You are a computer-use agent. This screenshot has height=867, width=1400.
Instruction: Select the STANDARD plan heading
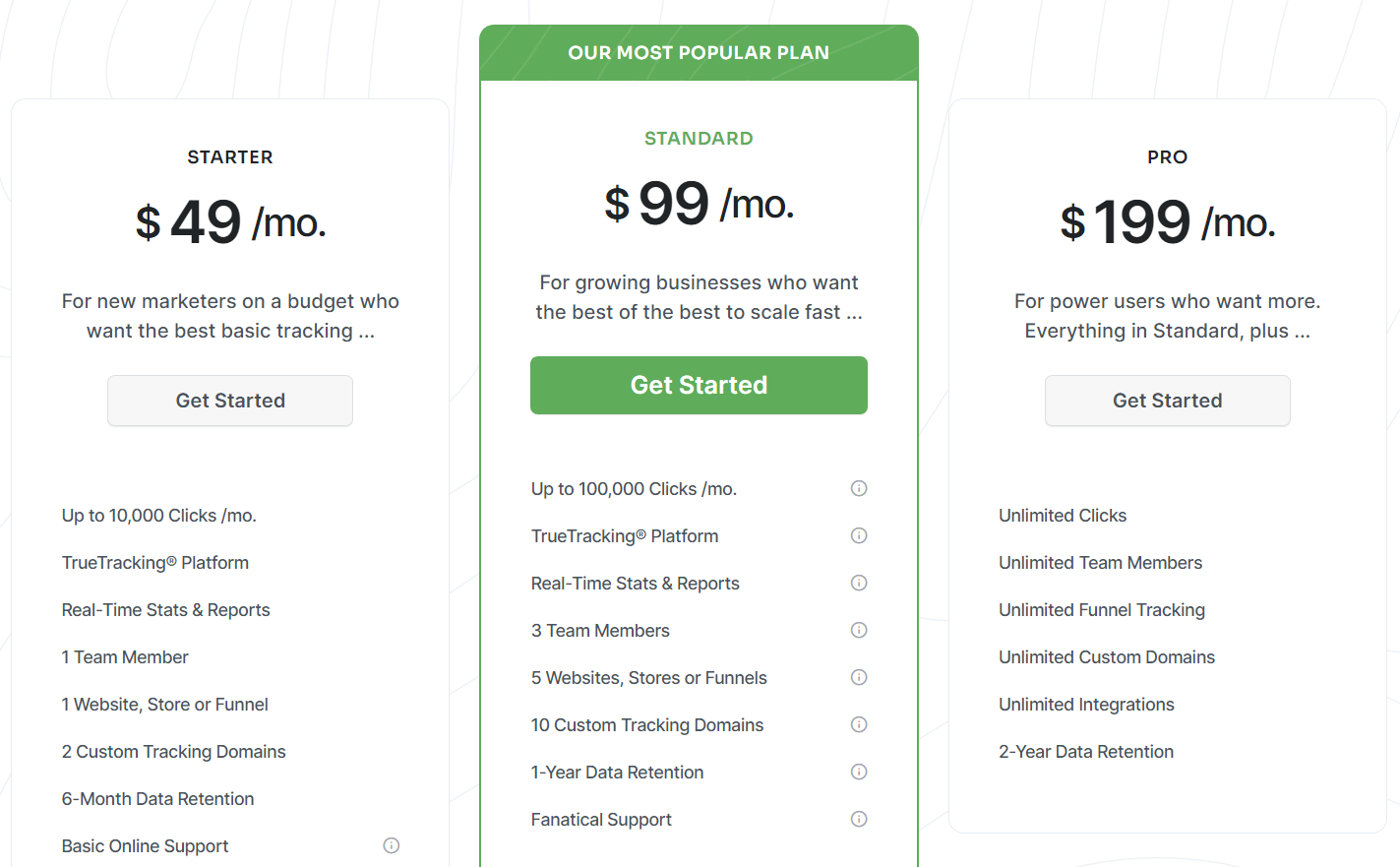pyautogui.click(x=699, y=139)
